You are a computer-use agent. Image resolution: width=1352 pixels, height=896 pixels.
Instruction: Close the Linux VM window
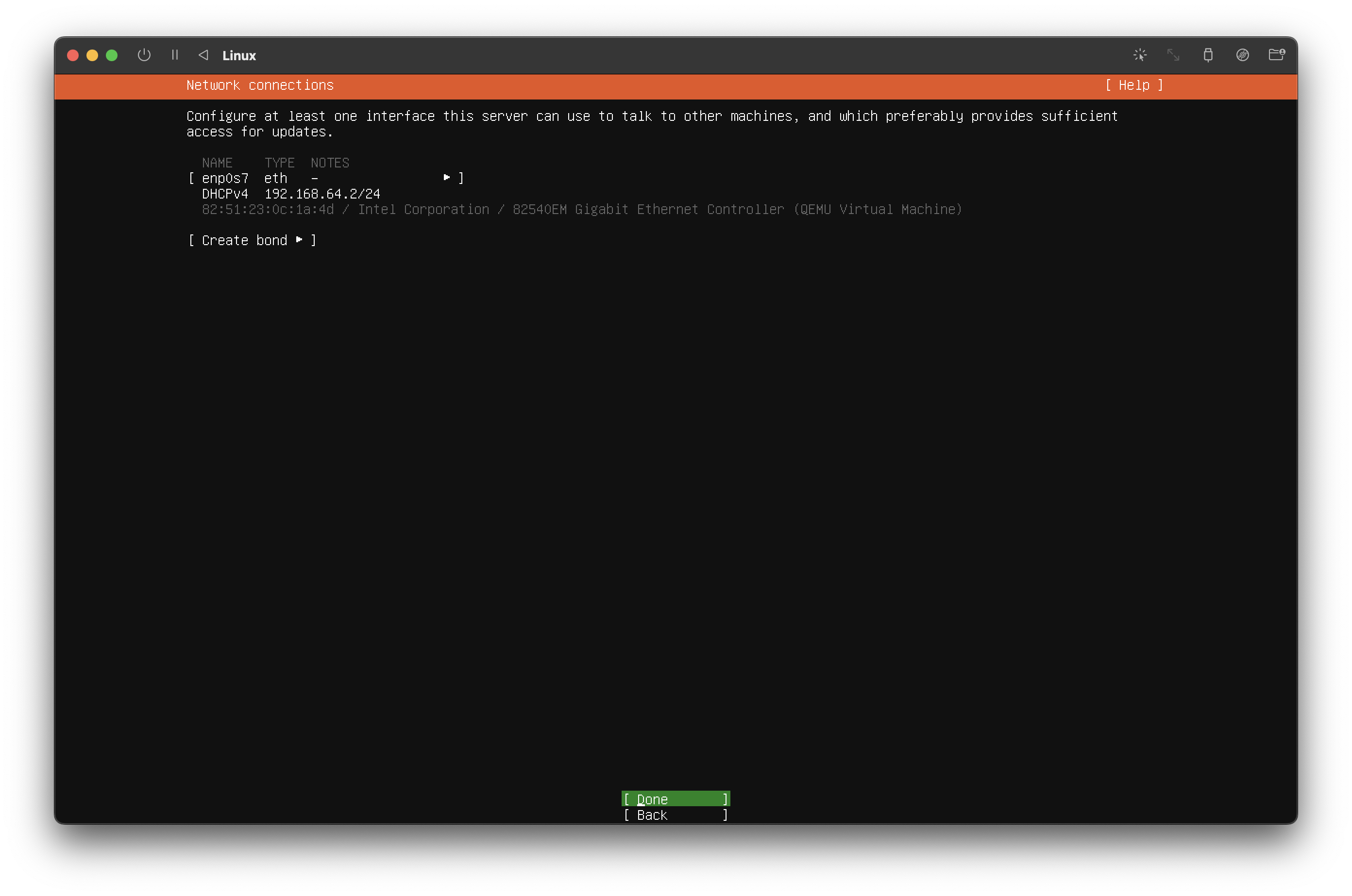73,55
